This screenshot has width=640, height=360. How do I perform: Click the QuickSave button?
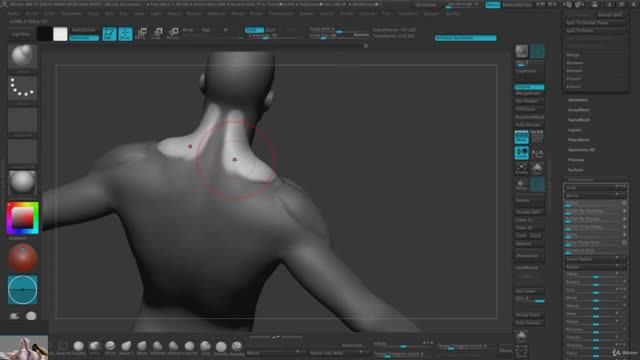[426, 5]
